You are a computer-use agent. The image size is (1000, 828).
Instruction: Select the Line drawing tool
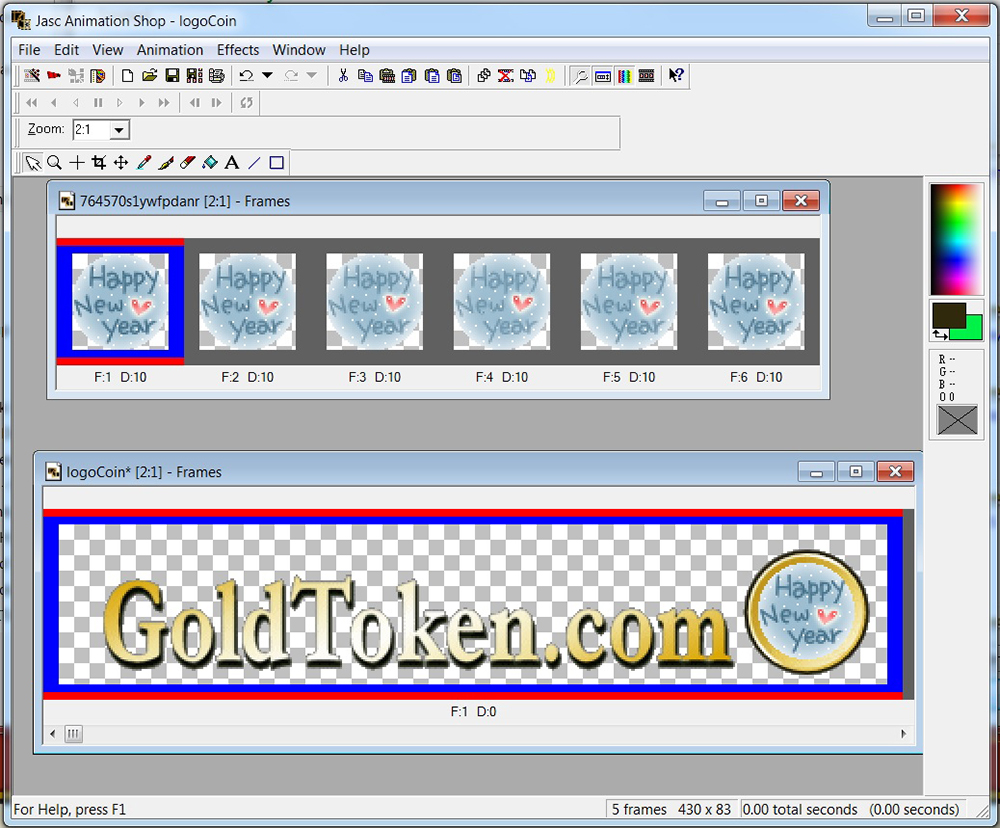point(254,163)
